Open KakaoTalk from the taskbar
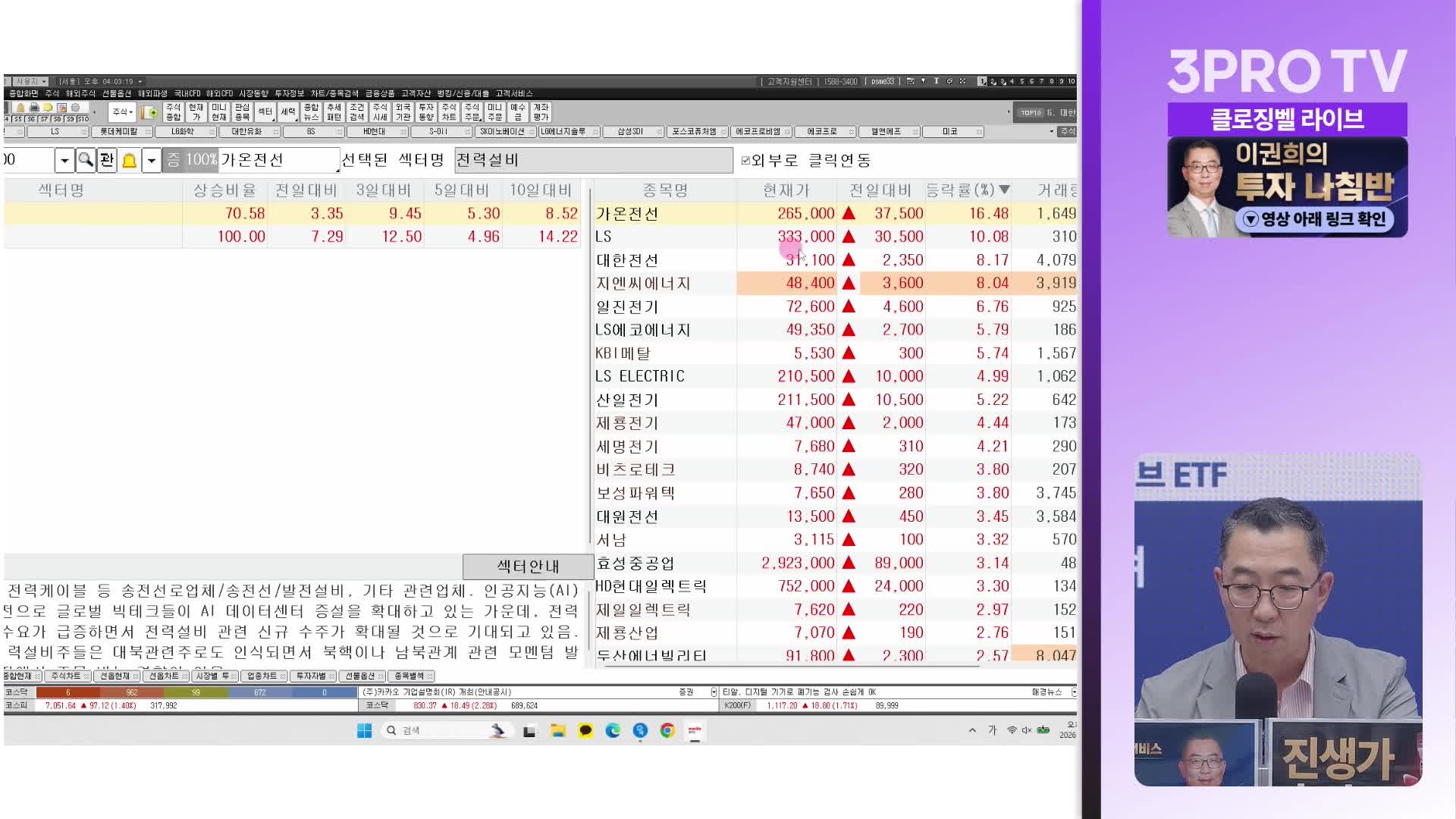Viewport: 1456px width, 819px height. click(585, 730)
